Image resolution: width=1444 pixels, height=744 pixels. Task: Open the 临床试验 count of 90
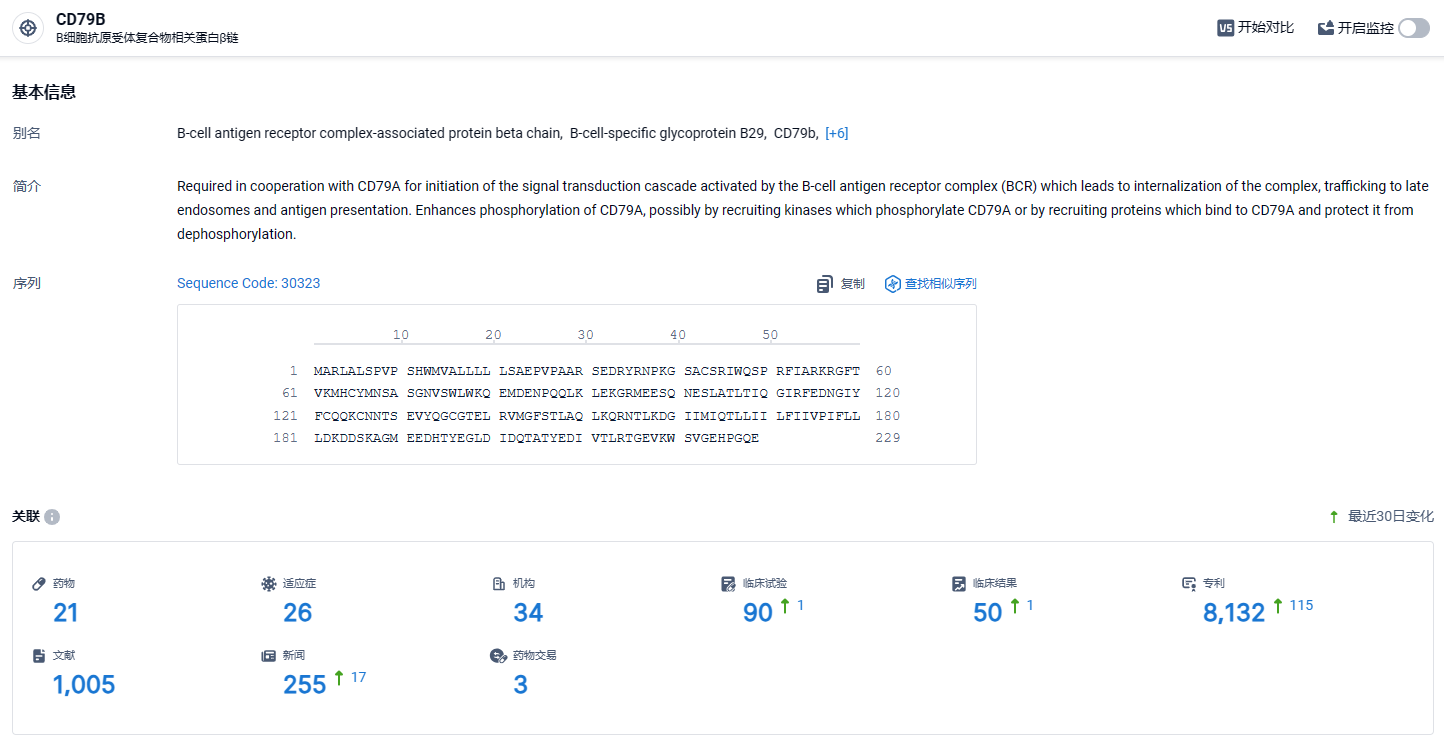[758, 613]
